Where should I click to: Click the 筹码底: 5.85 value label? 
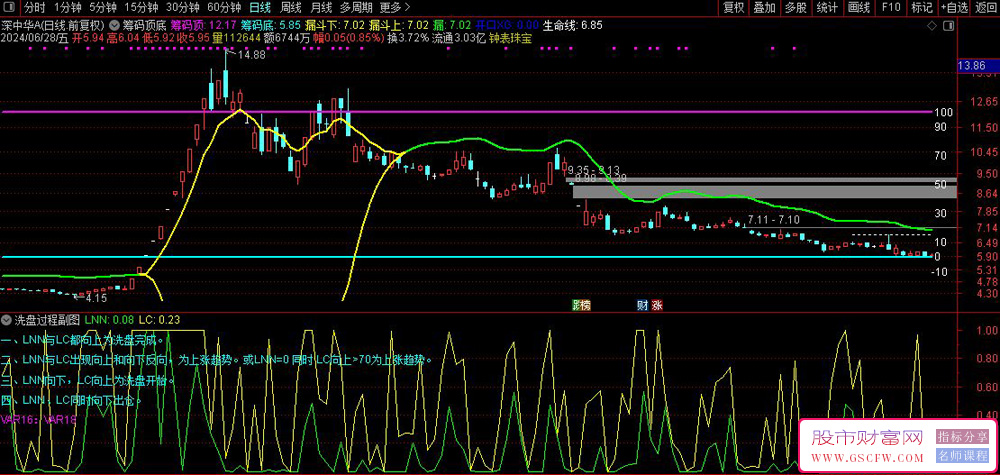pyautogui.click(x=272, y=26)
